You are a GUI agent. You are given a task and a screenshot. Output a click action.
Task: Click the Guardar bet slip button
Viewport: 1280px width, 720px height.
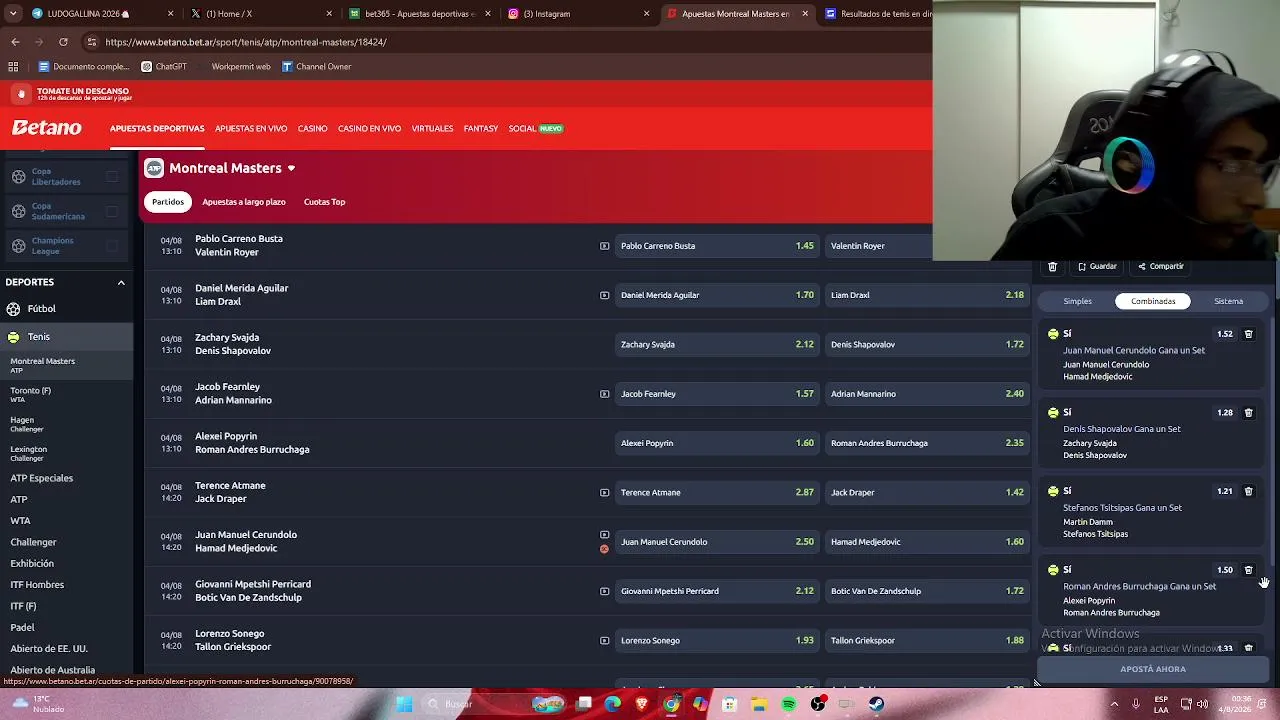point(1097,267)
